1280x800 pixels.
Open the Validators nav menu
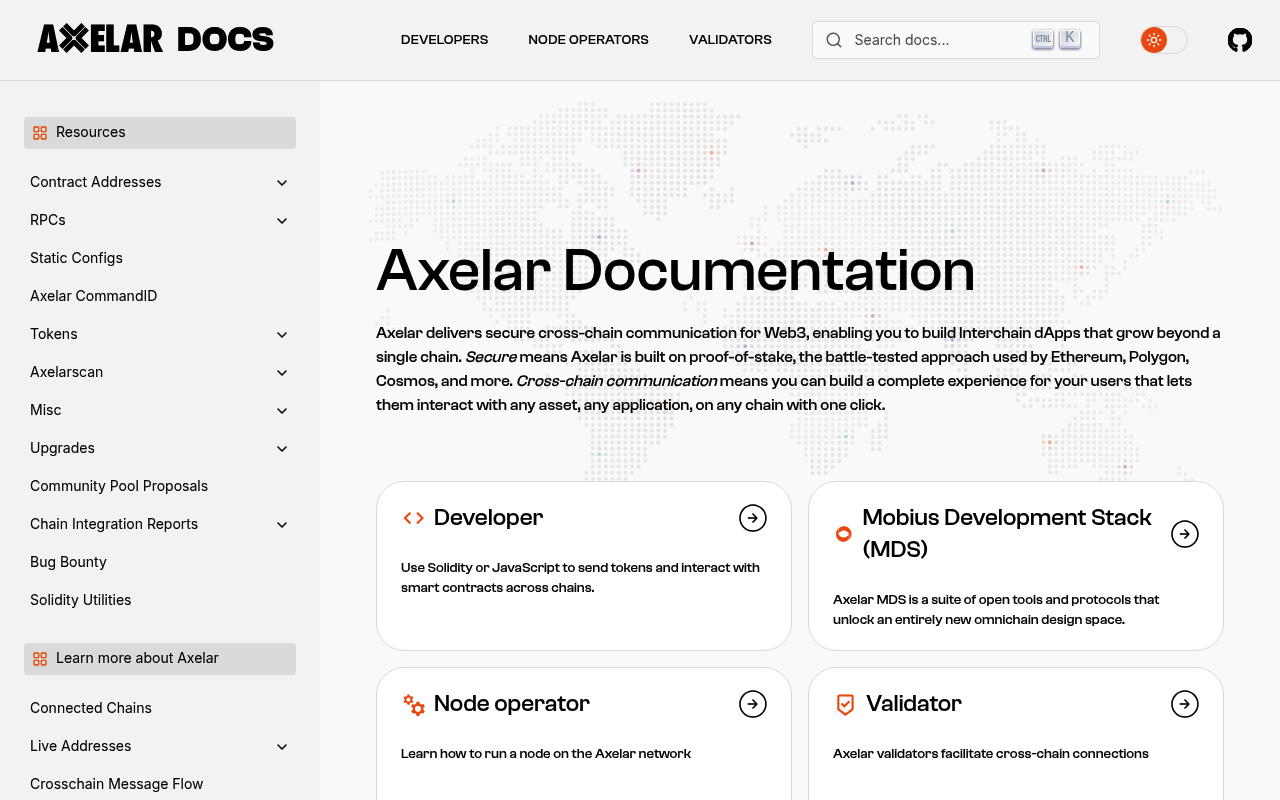(730, 40)
